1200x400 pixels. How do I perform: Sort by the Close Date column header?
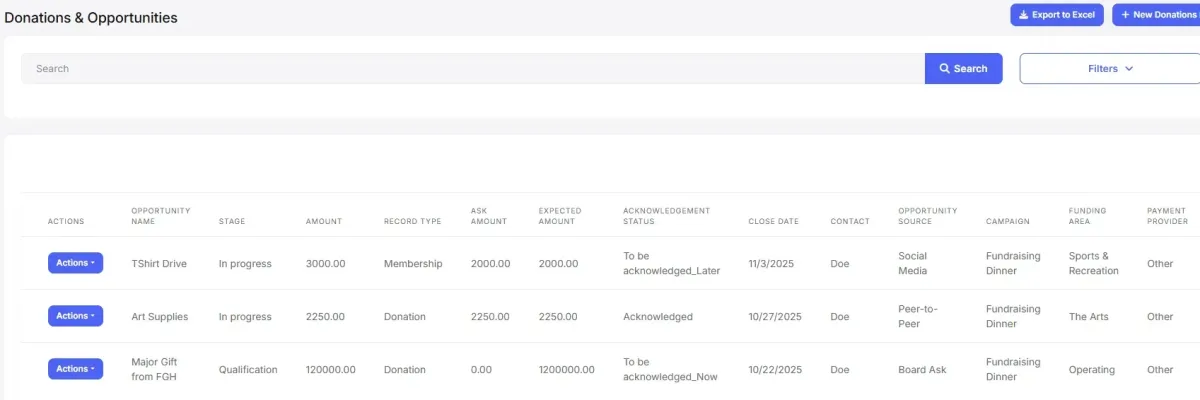(x=773, y=222)
